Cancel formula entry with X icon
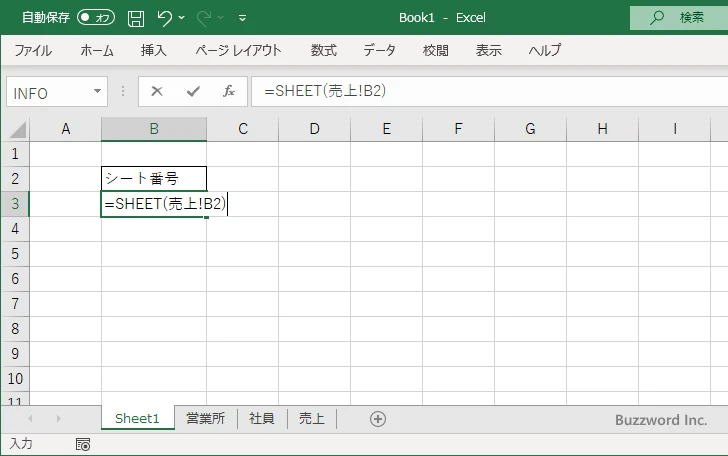 157,91
